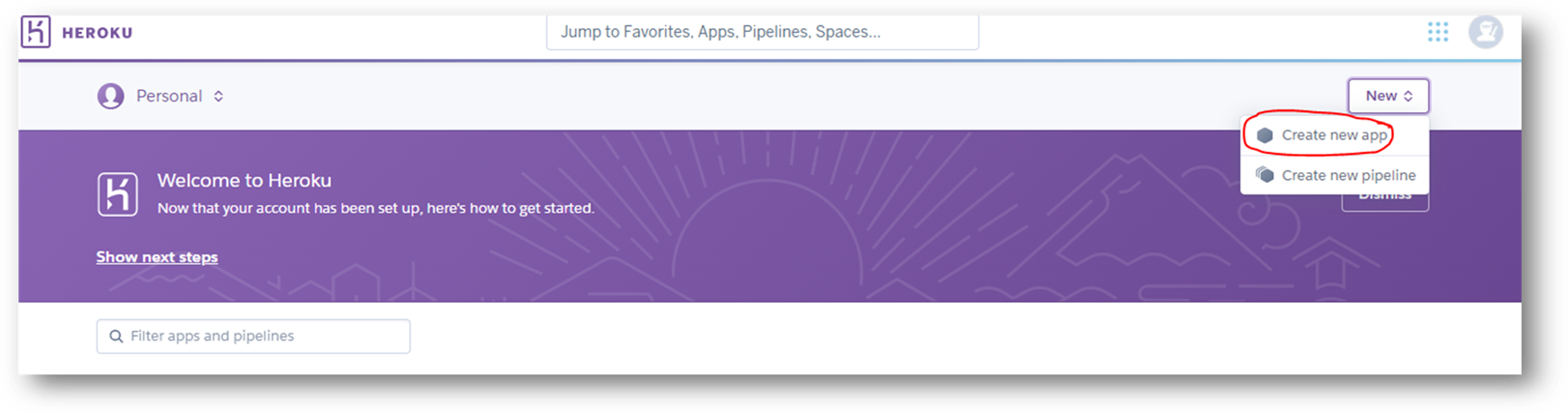Focus the Jump to Favorites search box
The height and width of the screenshot is (413, 1568).
point(763,32)
